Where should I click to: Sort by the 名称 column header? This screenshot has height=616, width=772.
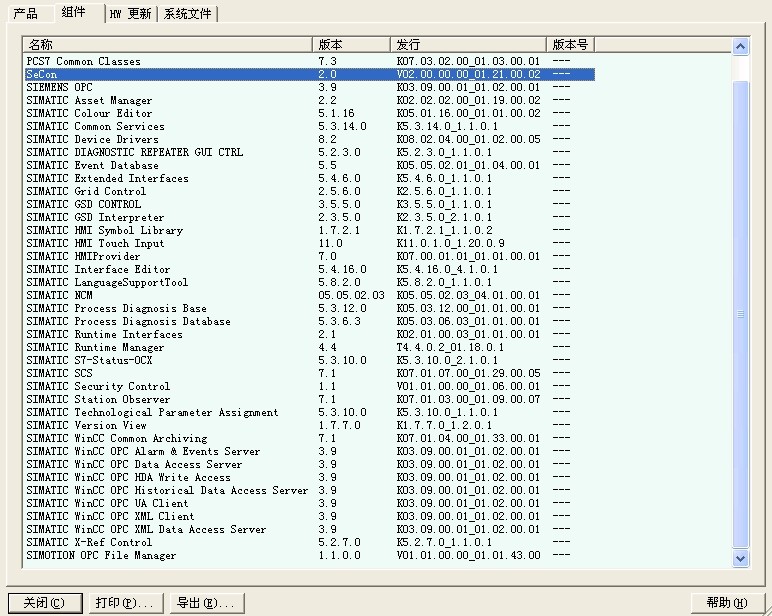coord(167,45)
